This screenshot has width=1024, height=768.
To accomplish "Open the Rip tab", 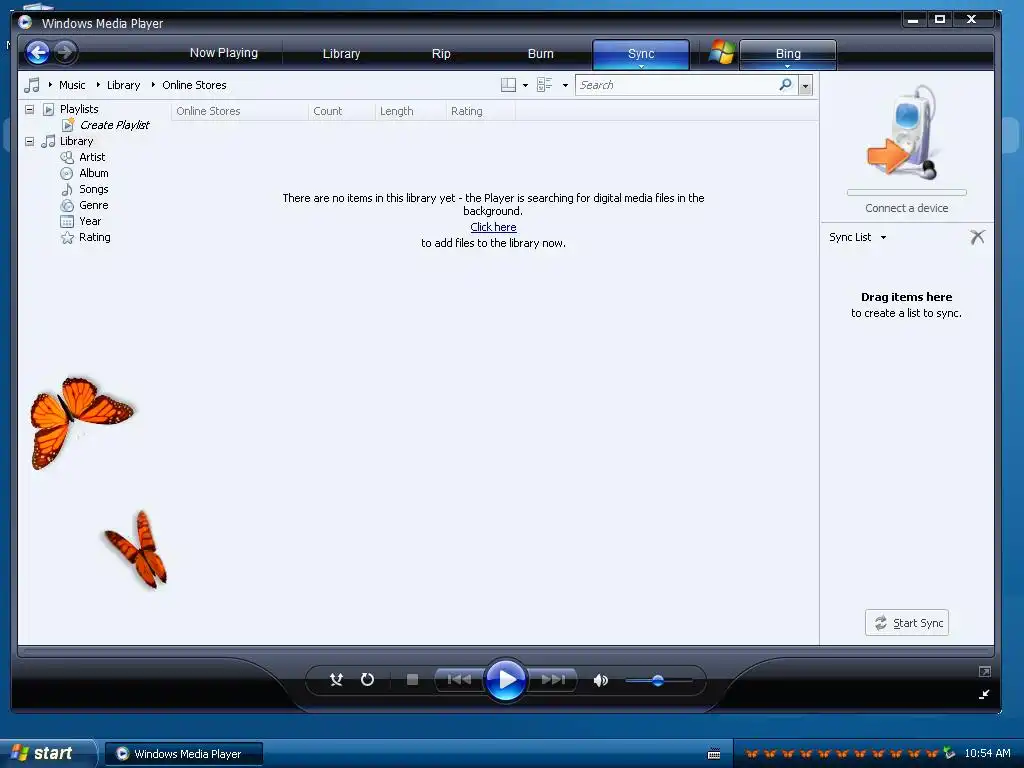I will [441, 54].
